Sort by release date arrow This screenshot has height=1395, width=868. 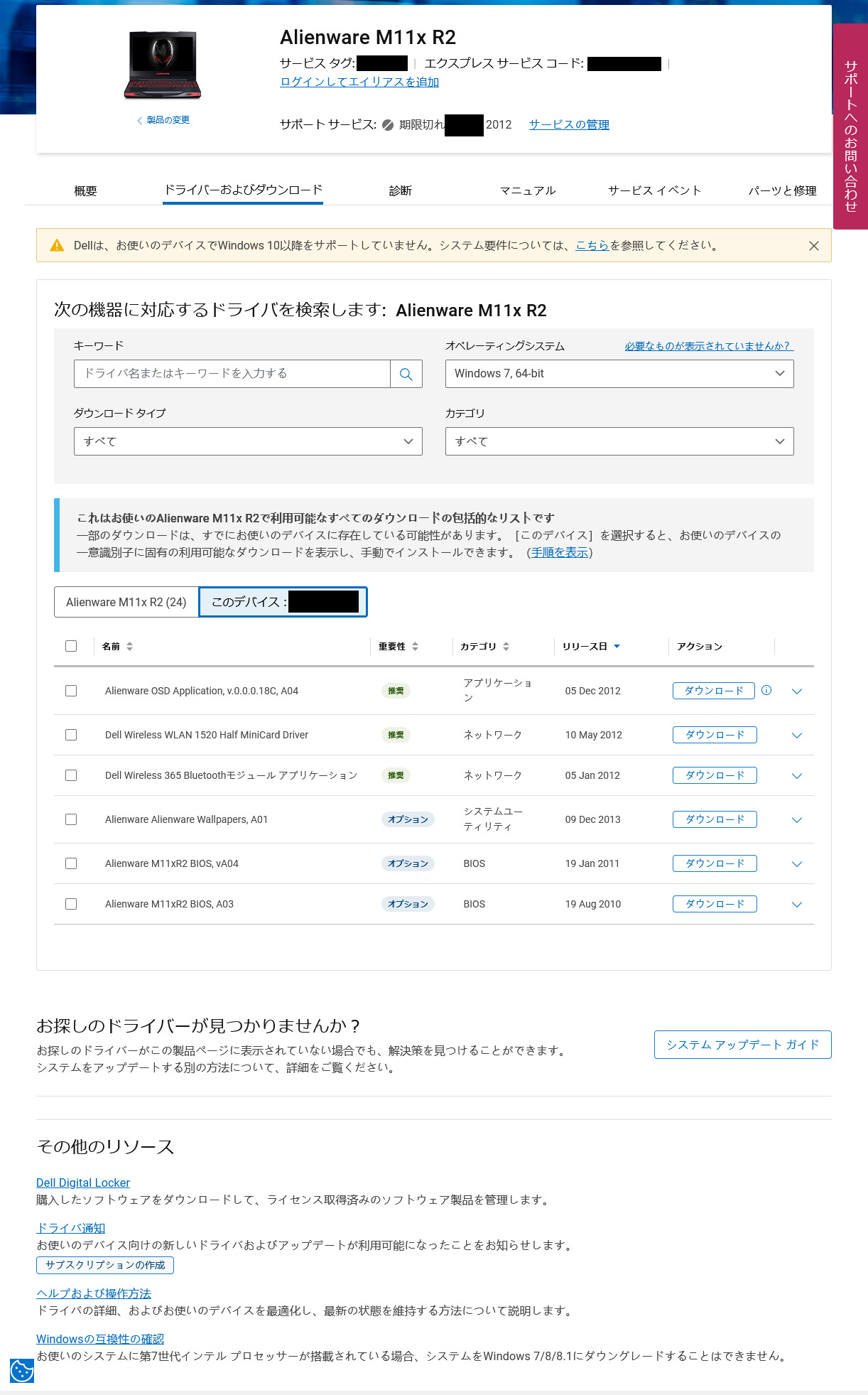pos(617,646)
